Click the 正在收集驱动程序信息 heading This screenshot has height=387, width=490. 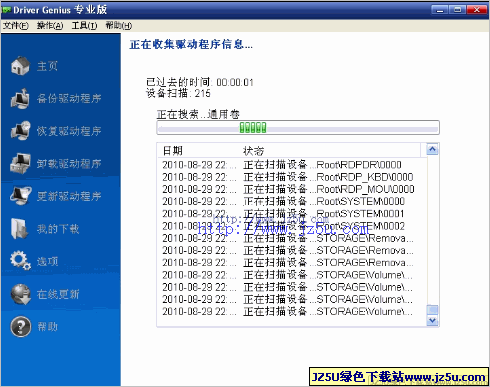click(x=191, y=44)
